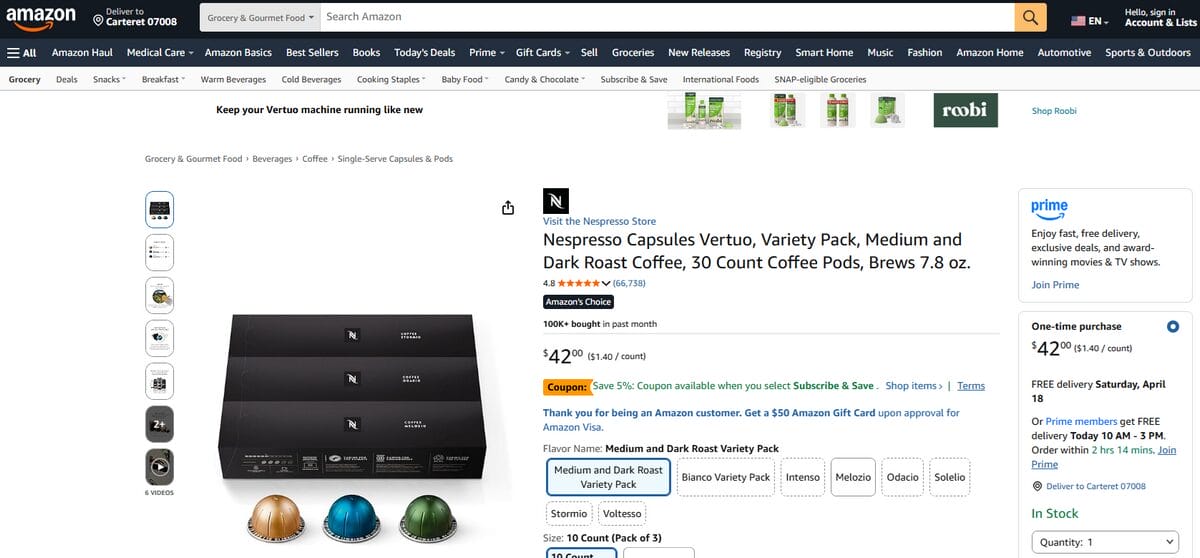The height and width of the screenshot is (558, 1200).
Task: Click into the Search Amazon field
Action: [x=666, y=17]
